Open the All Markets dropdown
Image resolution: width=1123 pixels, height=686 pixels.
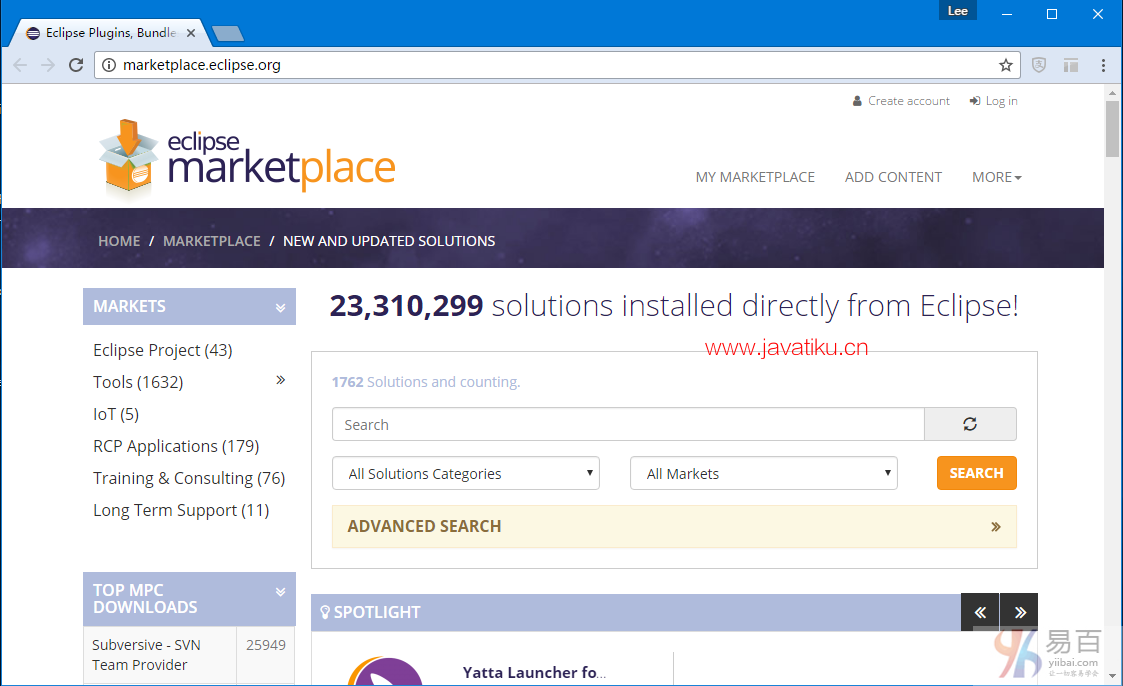763,474
